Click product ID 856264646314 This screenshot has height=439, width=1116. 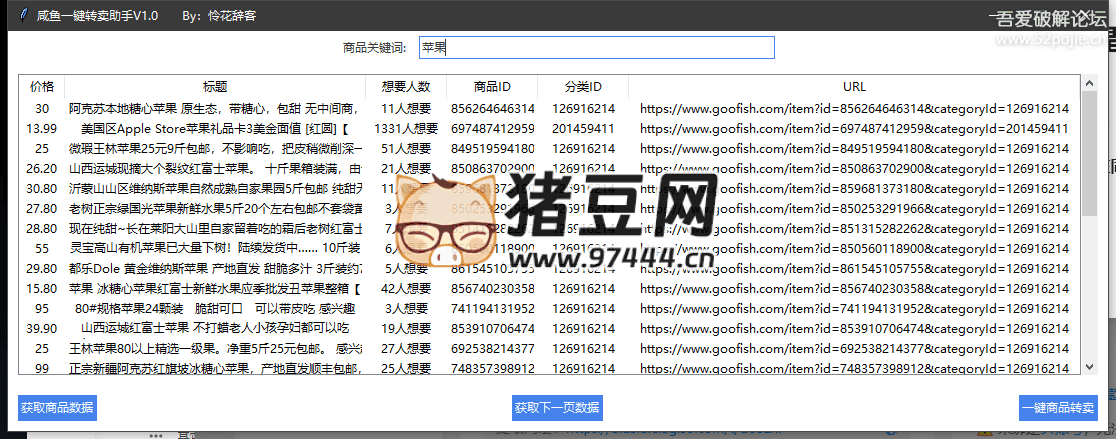click(x=493, y=109)
